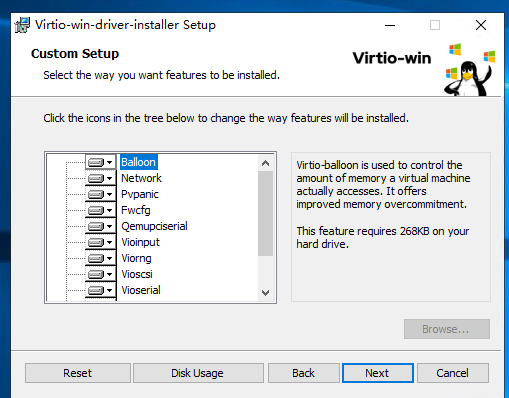Open the Pvpanic feature install-state dropdown
The height and width of the screenshot is (398, 509).
[x=100, y=194]
